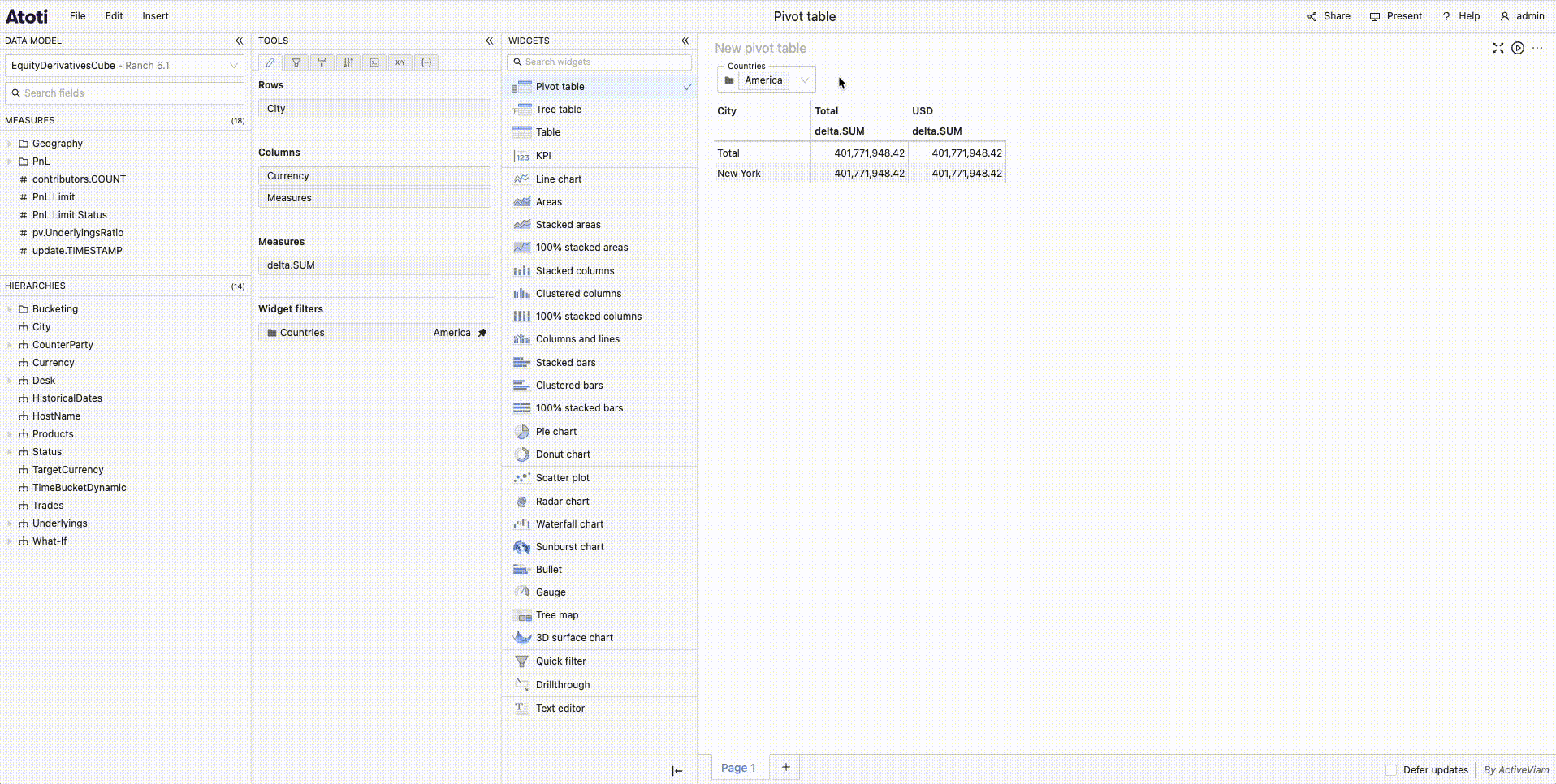Screen dimensions: 1556x784
Task: Open the America countries dropdown
Action: click(803, 80)
